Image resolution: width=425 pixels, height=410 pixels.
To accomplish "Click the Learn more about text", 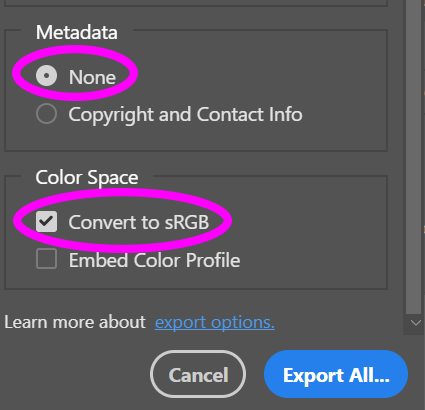I will point(75,322).
